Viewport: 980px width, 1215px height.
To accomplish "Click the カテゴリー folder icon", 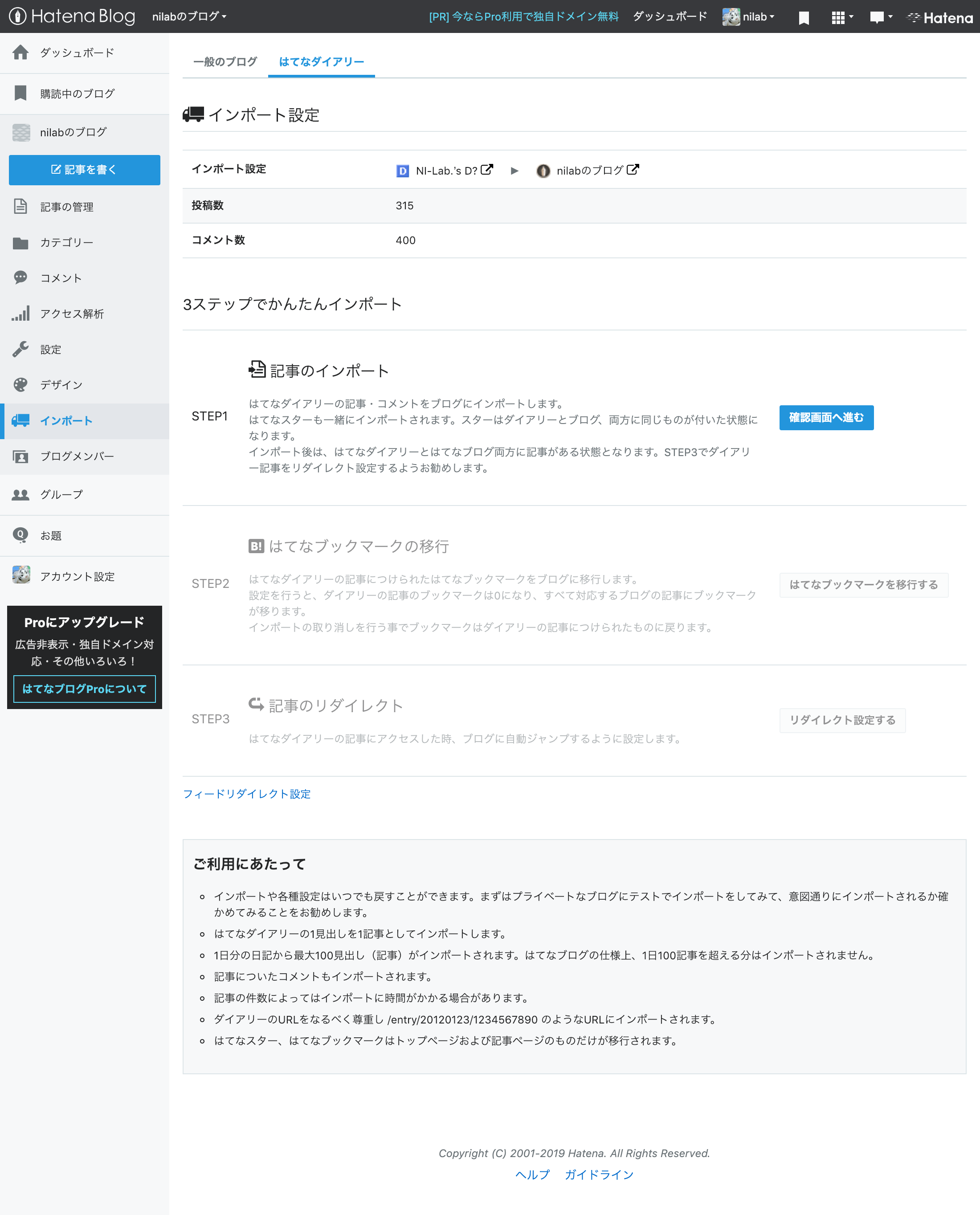I will [x=21, y=243].
